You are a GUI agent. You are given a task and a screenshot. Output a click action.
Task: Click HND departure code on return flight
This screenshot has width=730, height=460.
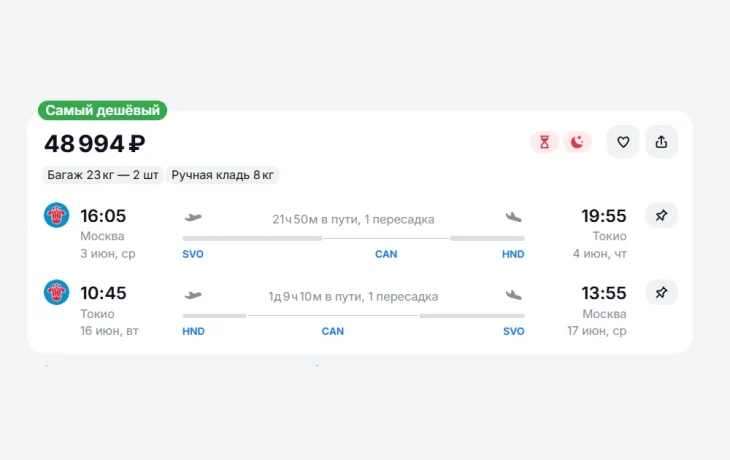tap(193, 331)
